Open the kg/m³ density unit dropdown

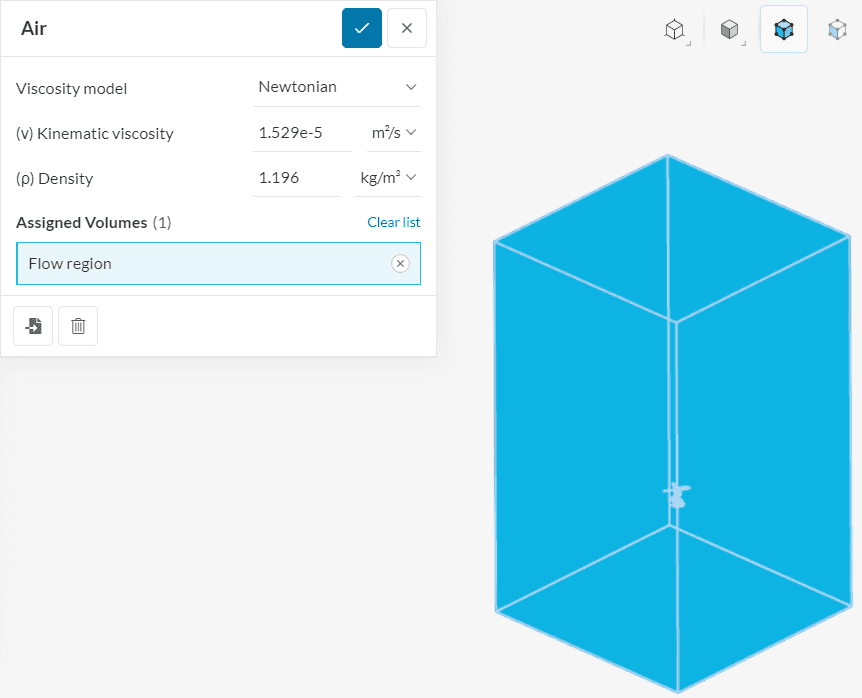point(388,177)
